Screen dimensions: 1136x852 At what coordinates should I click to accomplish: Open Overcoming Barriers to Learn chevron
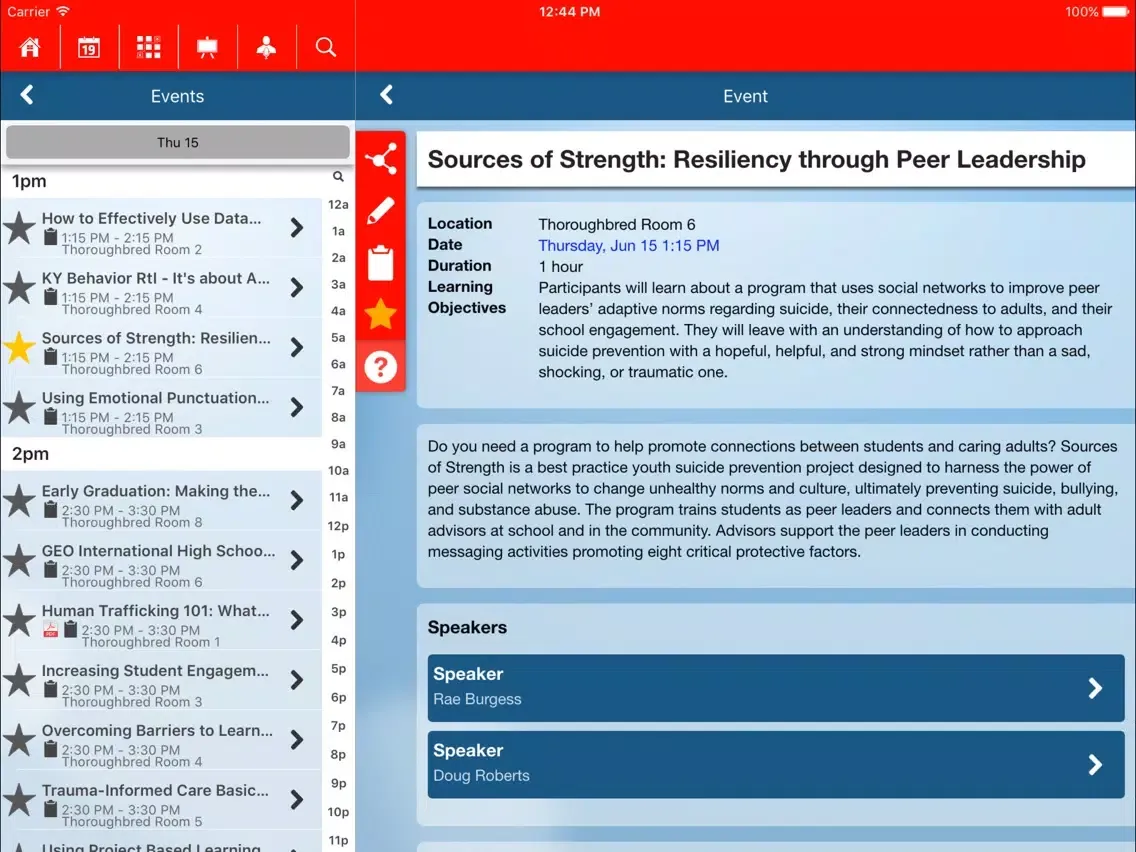[x=297, y=740]
